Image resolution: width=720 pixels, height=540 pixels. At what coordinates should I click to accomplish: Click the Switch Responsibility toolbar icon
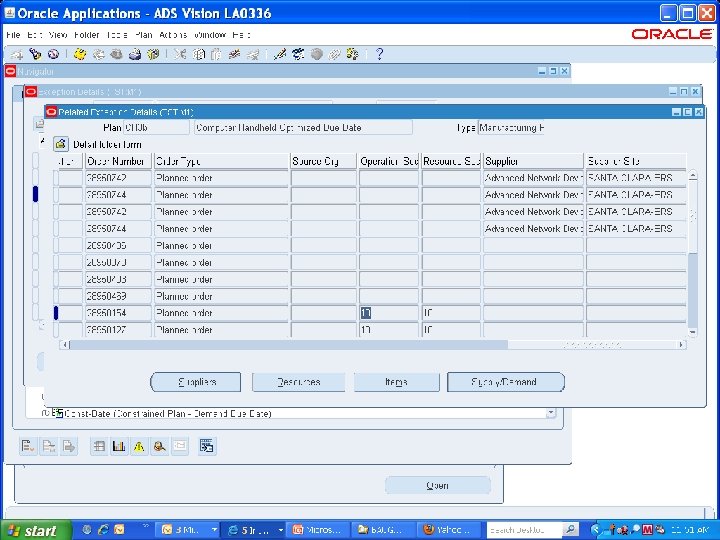tap(116, 54)
